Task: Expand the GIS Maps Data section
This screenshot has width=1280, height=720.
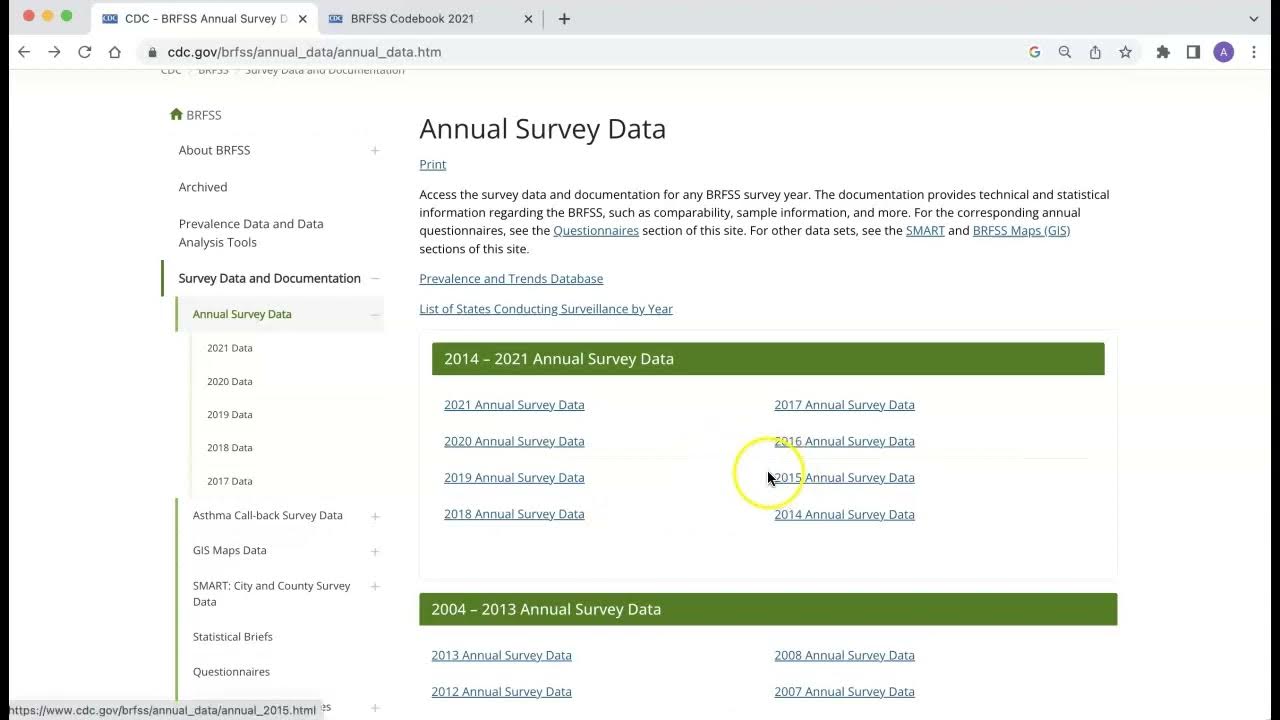Action: pyautogui.click(x=375, y=551)
